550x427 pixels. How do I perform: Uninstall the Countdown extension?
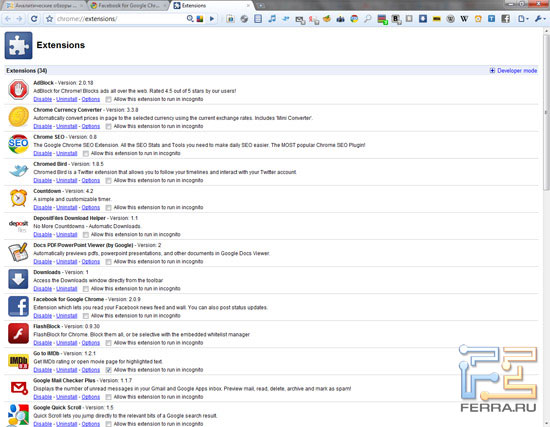[67, 207]
